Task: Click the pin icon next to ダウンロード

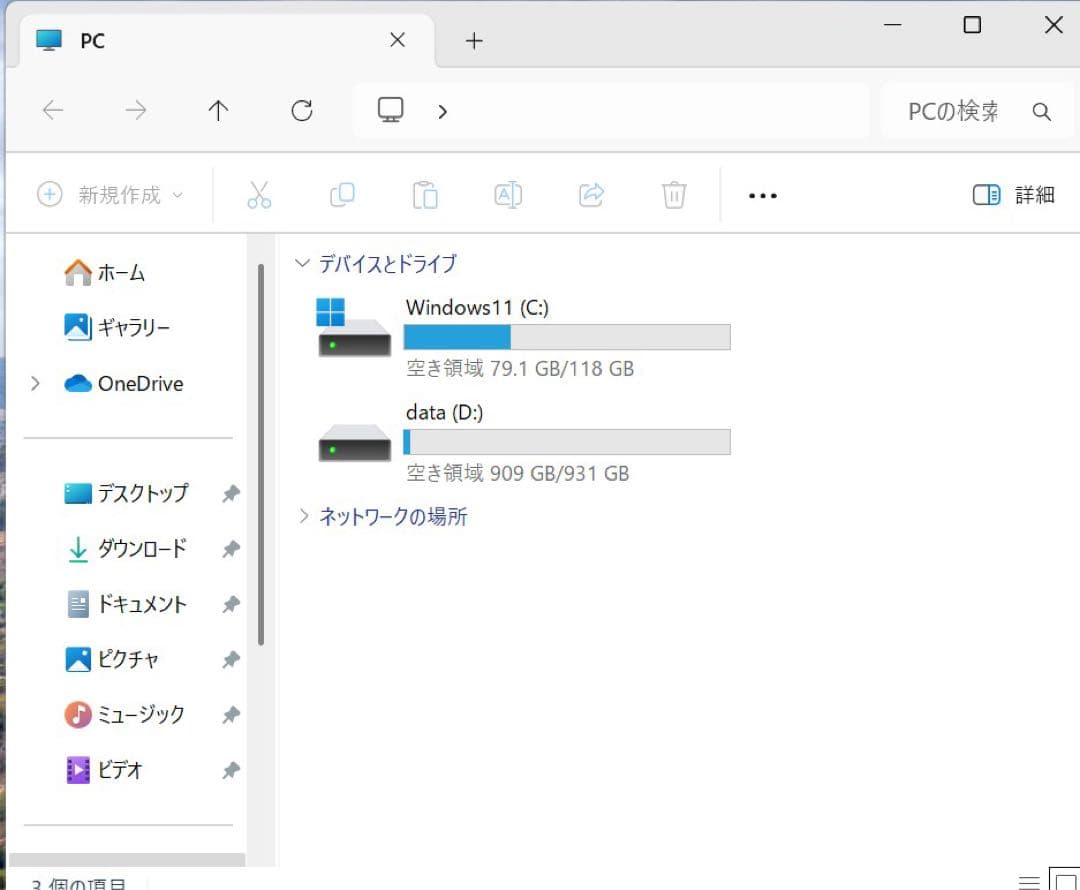Action: coord(231,549)
